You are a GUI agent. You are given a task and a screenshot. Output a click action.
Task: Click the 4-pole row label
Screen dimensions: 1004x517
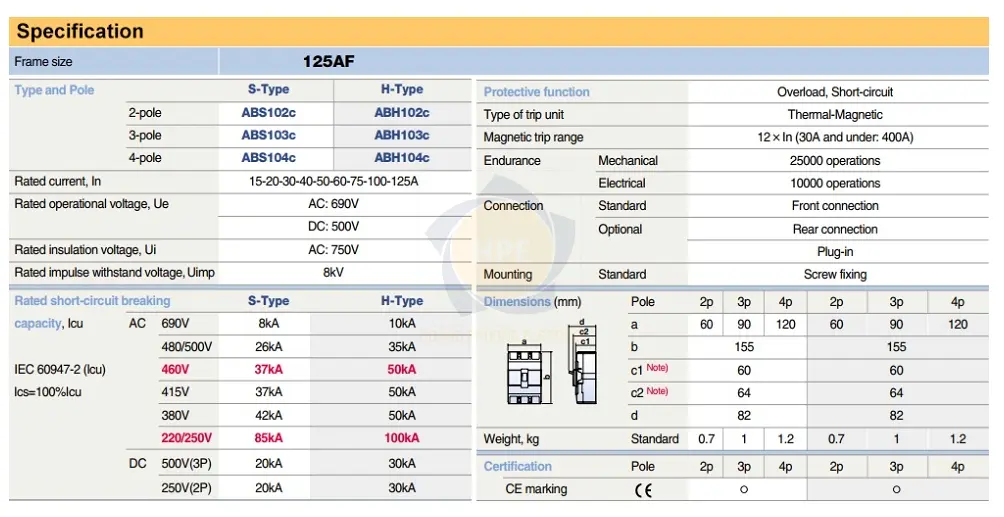coord(145,158)
